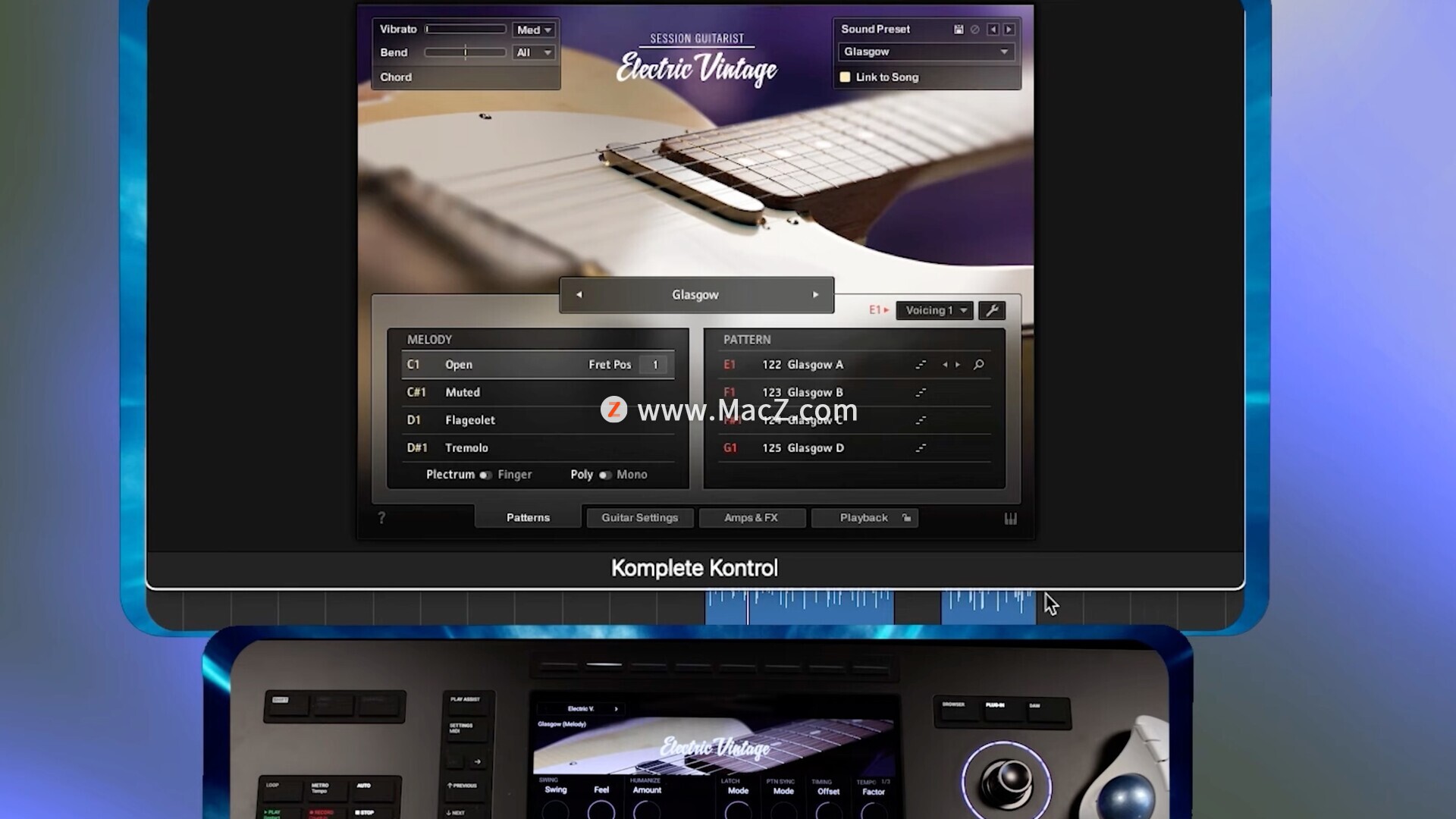Screen dimensions: 1456x819
Task: Load previous pattern in Glasgow A slot
Action: (945, 365)
